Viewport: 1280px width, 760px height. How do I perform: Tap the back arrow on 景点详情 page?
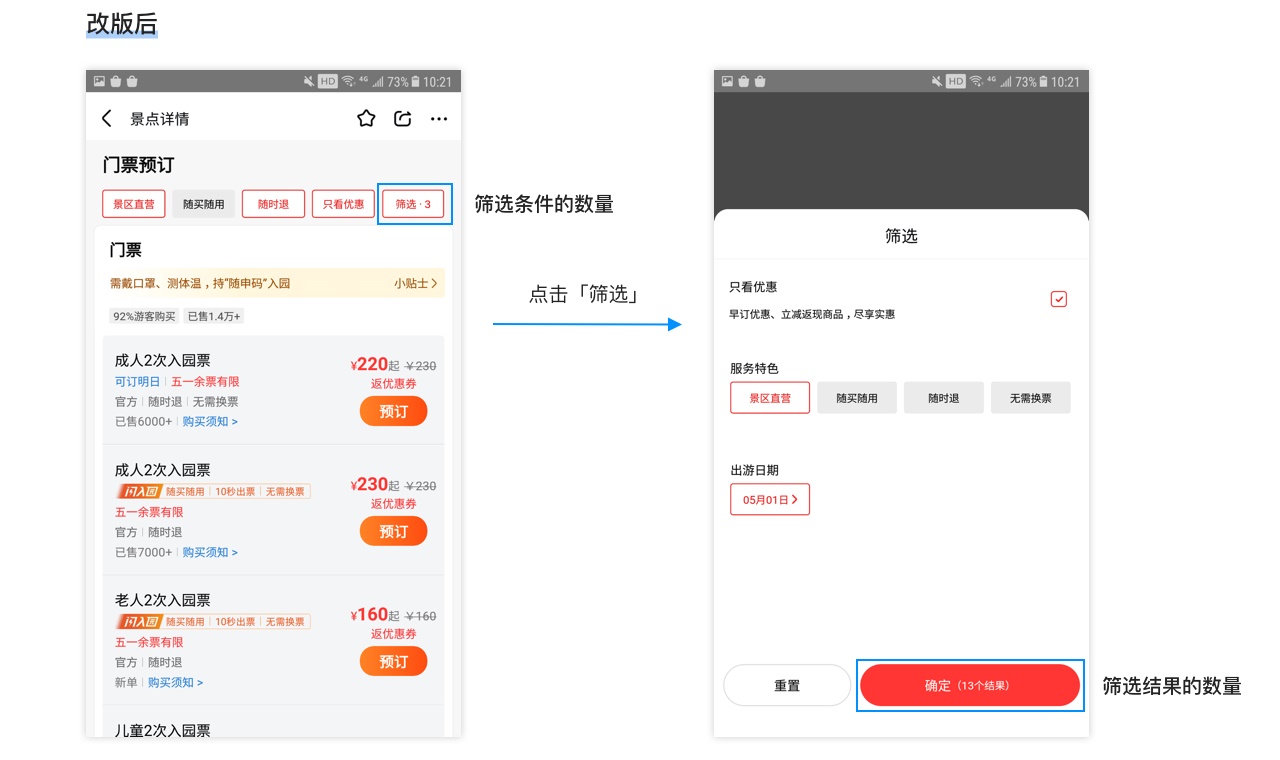(x=107, y=118)
